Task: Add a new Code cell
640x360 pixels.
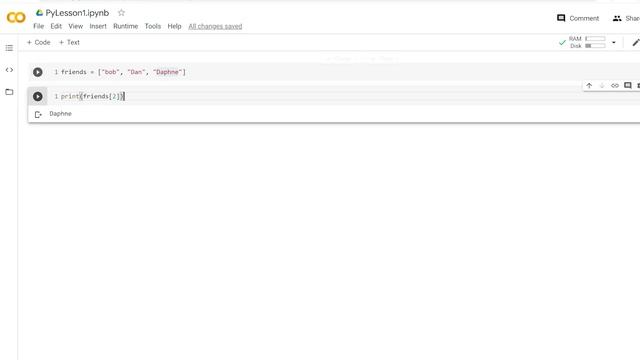Action: click(x=38, y=42)
